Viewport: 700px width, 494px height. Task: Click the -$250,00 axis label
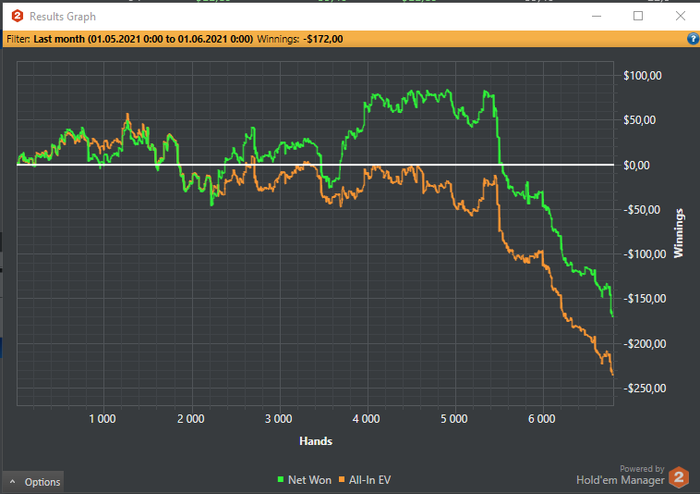[644, 388]
